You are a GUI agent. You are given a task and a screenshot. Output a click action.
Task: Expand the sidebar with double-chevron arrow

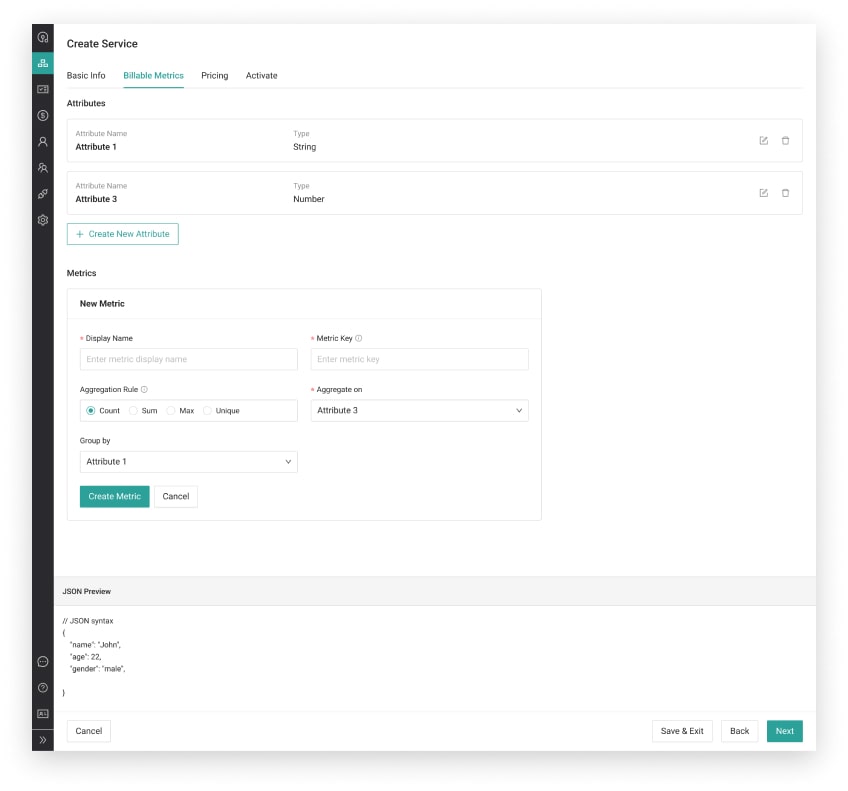[x=43, y=739]
